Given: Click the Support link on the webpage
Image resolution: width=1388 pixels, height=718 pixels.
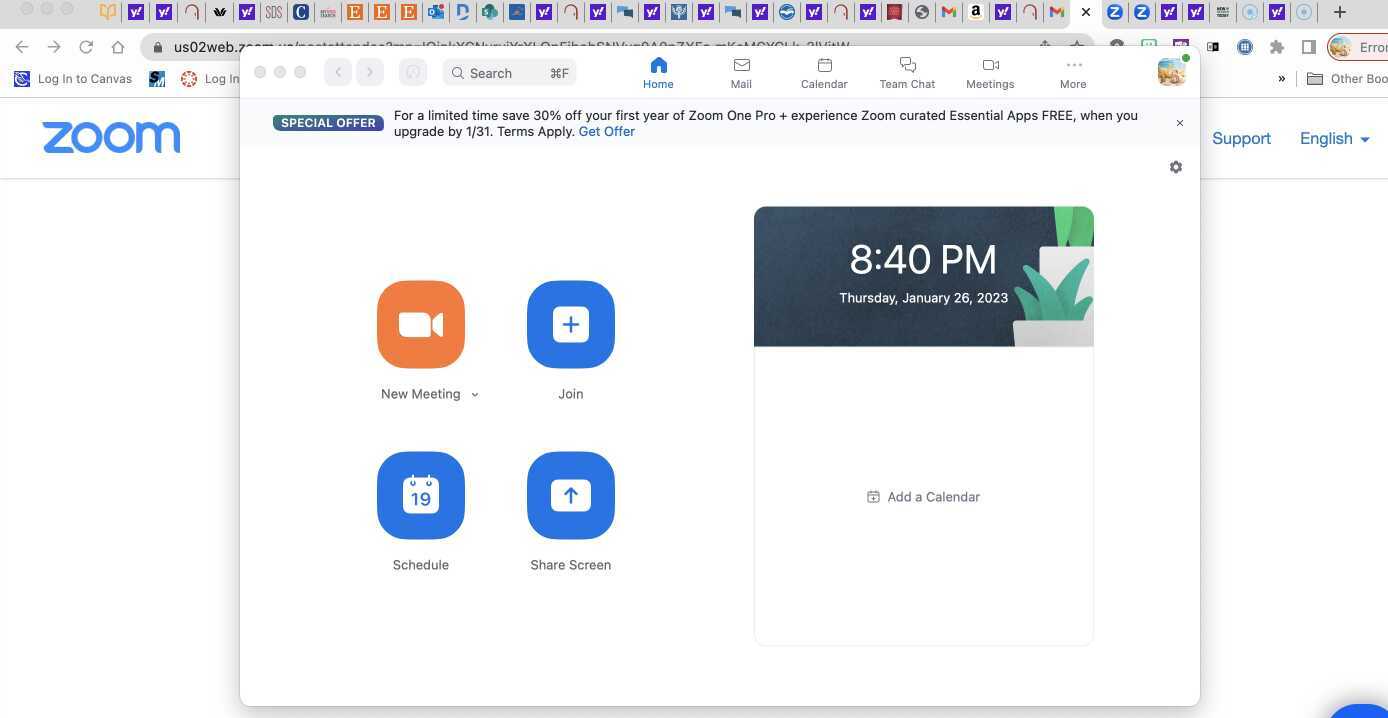Looking at the screenshot, I should tap(1241, 139).
